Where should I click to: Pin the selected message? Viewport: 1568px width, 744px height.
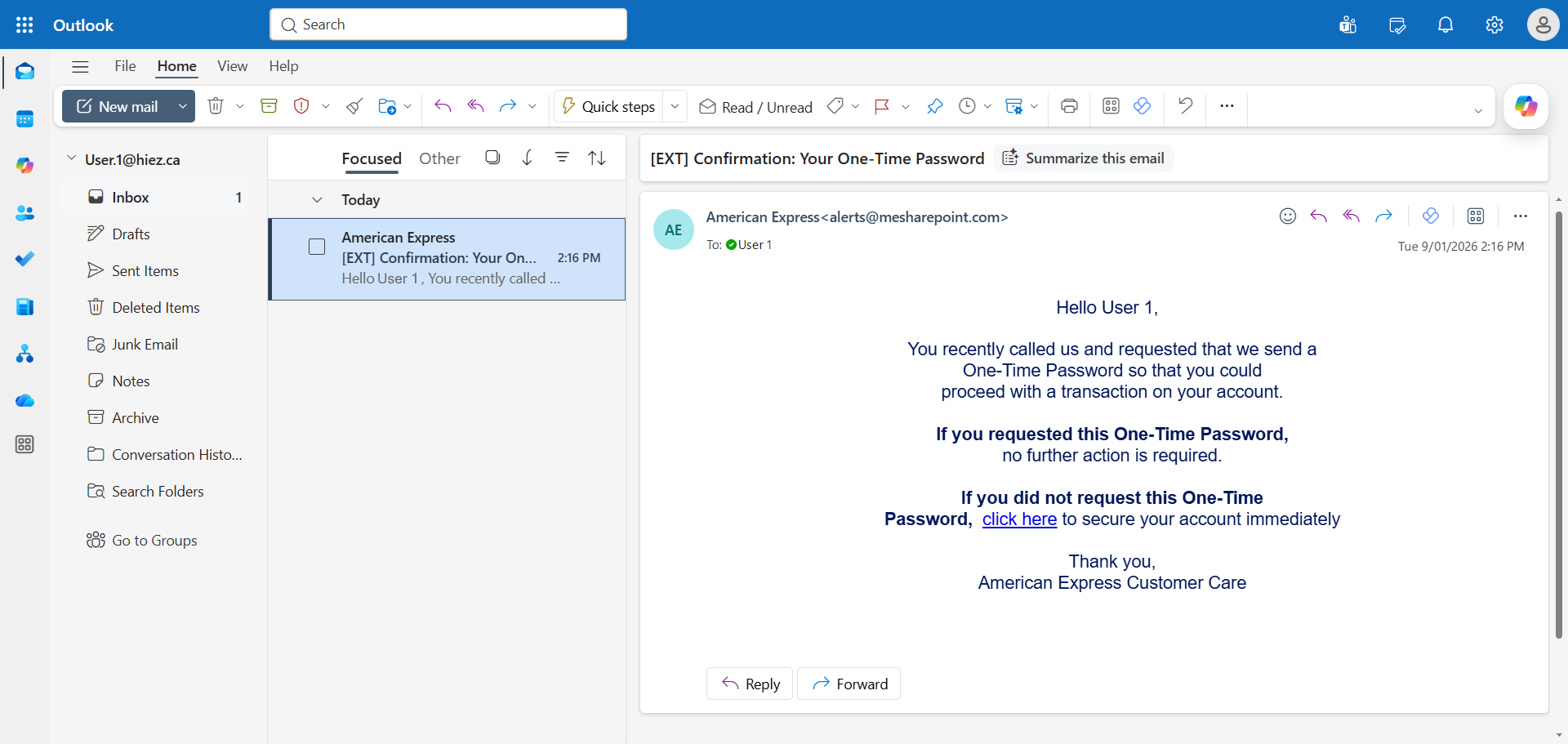coord(934,106)
